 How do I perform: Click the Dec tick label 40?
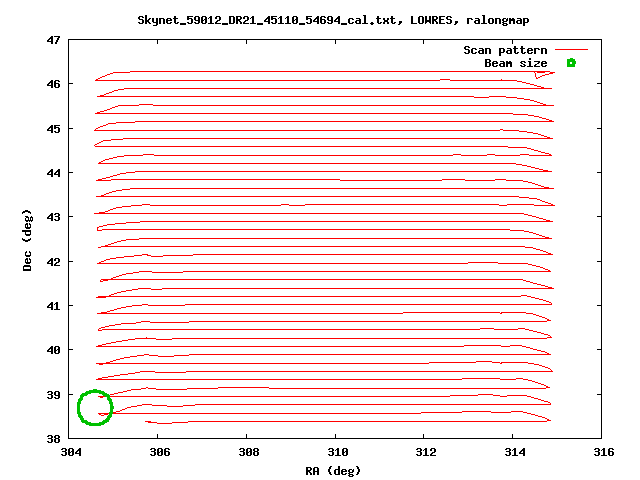tap(53, 350)
